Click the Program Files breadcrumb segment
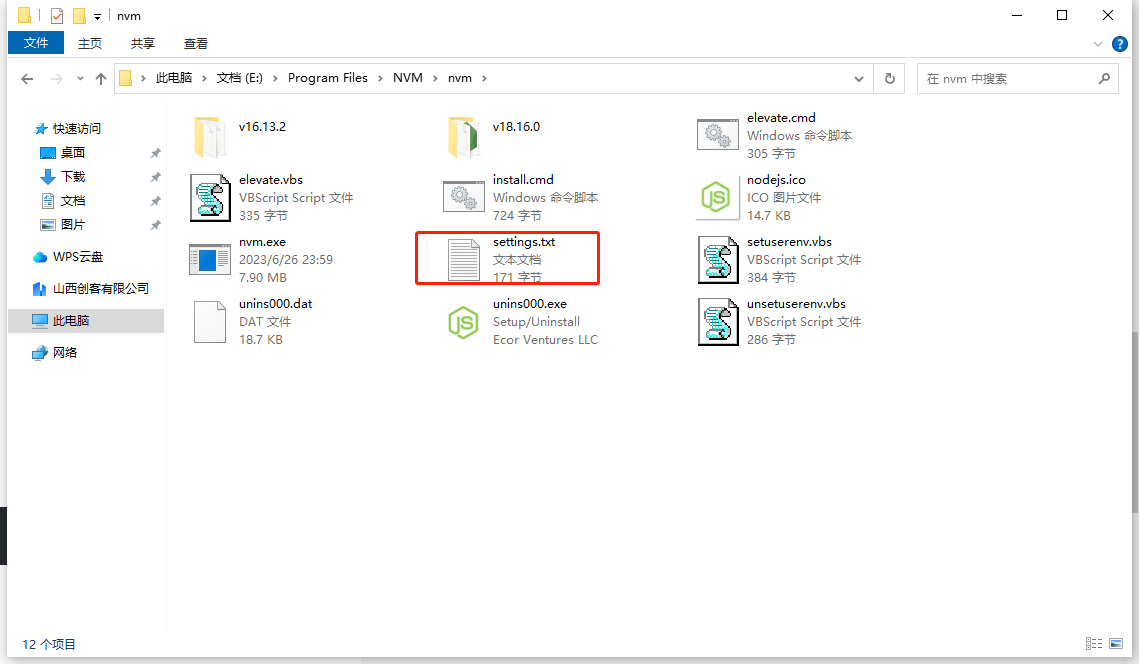This screenshot has width=1139, height=664. (x=327, y=78)
